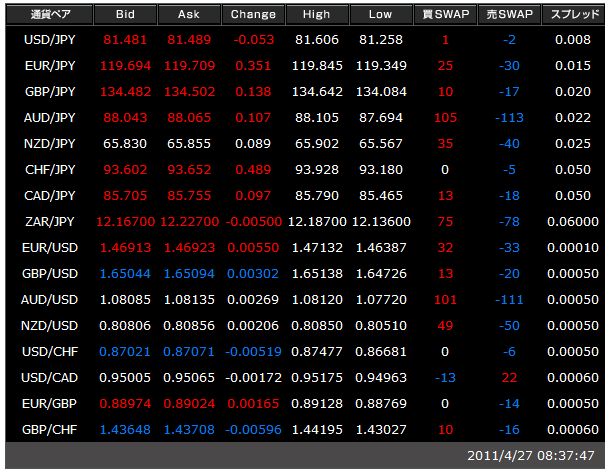Select AUD/JPY bid 88.043
The image size is (610, 474).
(x=125, y=118)
